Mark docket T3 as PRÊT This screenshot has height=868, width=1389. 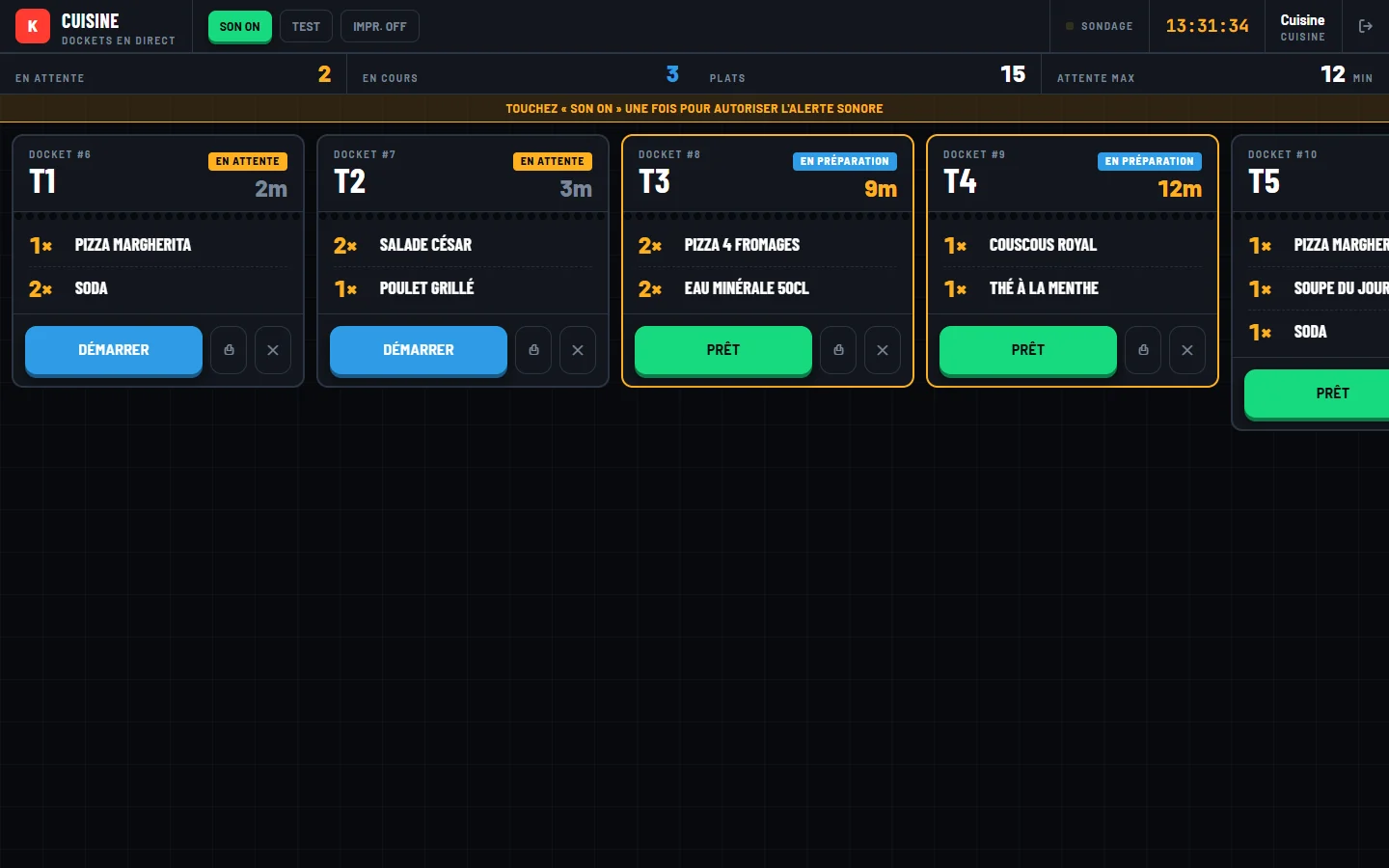tap(723, 350)
